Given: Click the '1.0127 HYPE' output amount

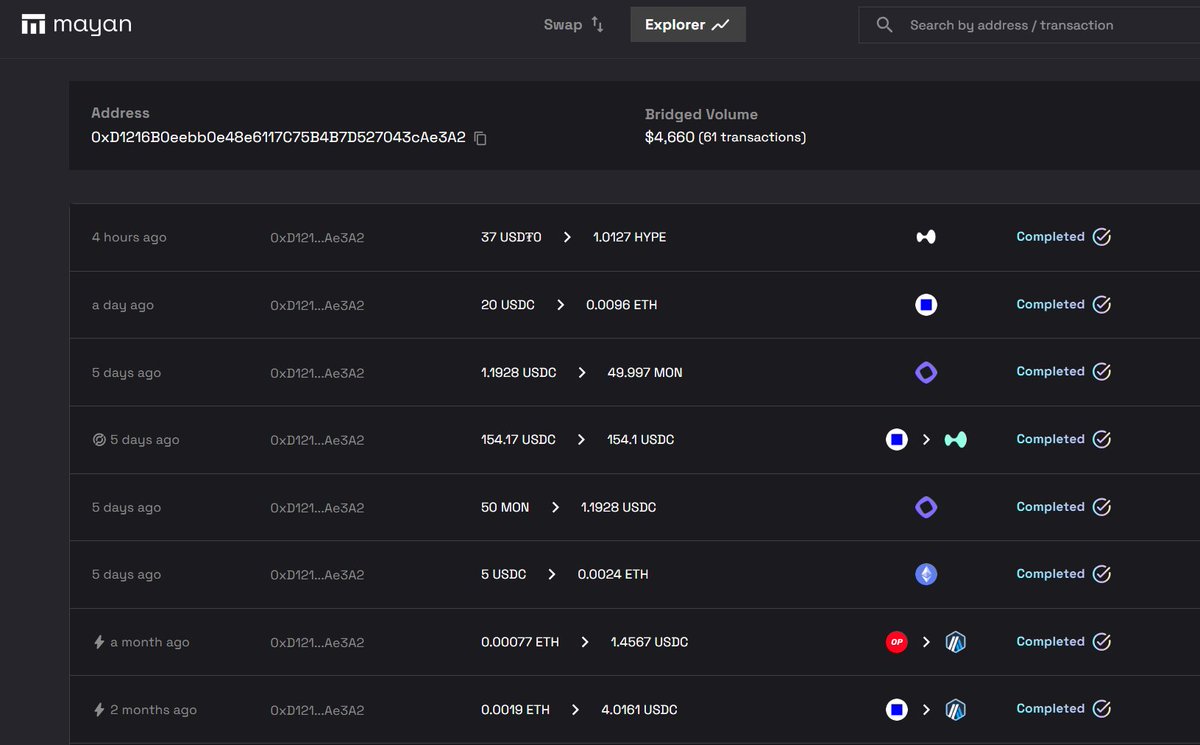Looking at the screenshot, I should pos(629,238).
